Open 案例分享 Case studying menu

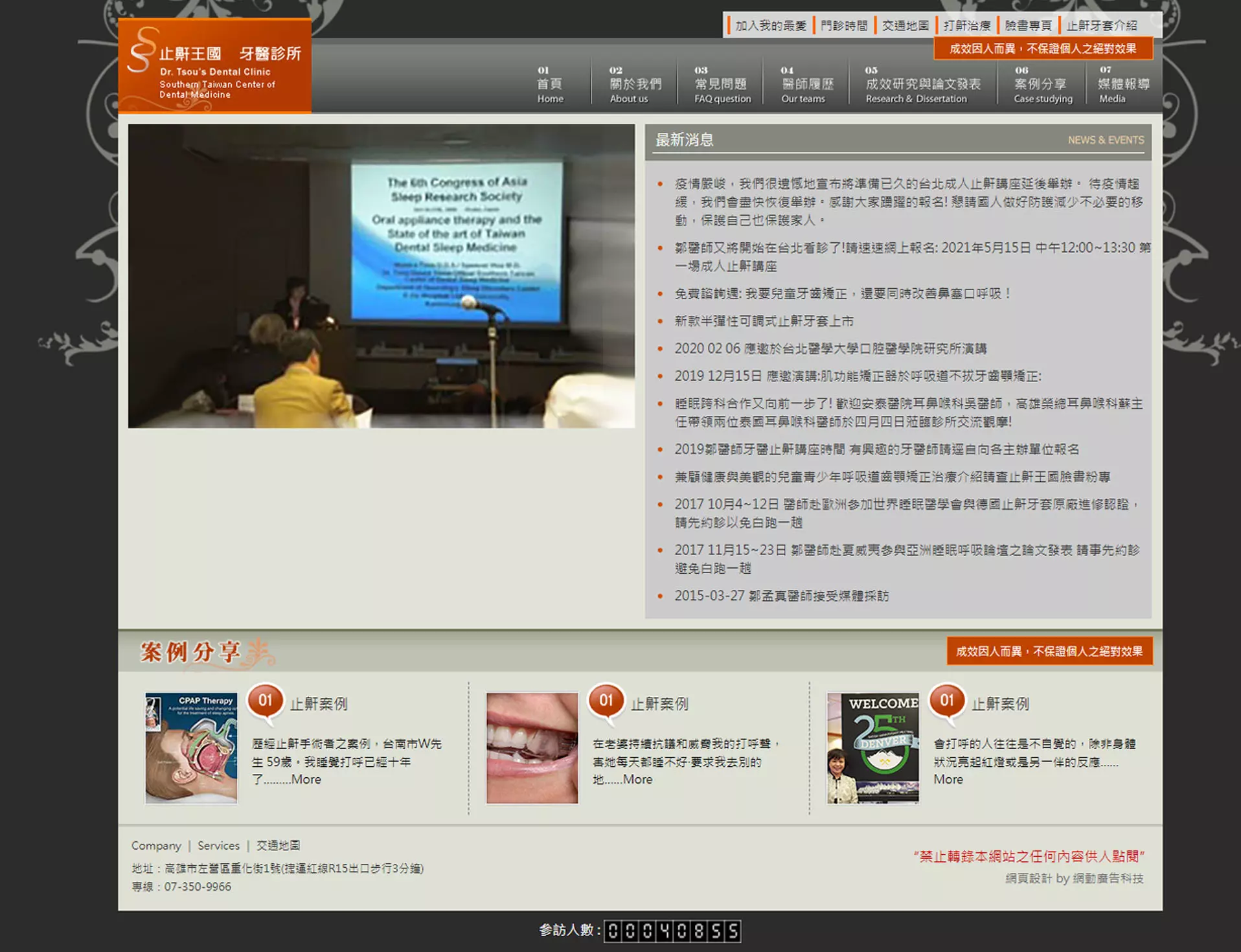coord(1043,84)
